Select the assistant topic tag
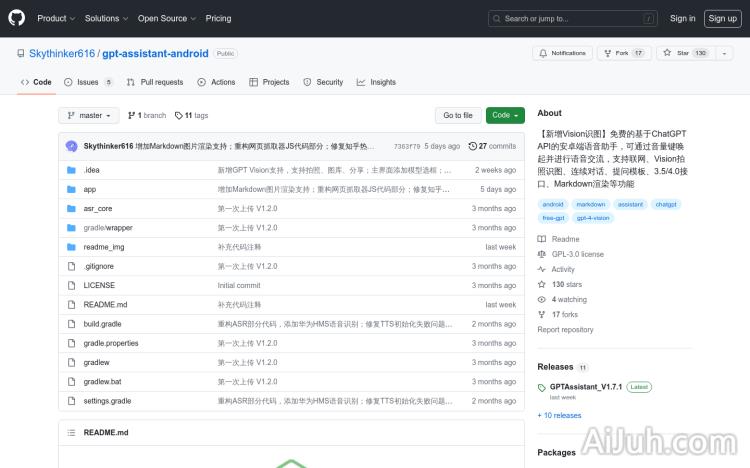This screenshot has height=468, width=750. point(630,204)
